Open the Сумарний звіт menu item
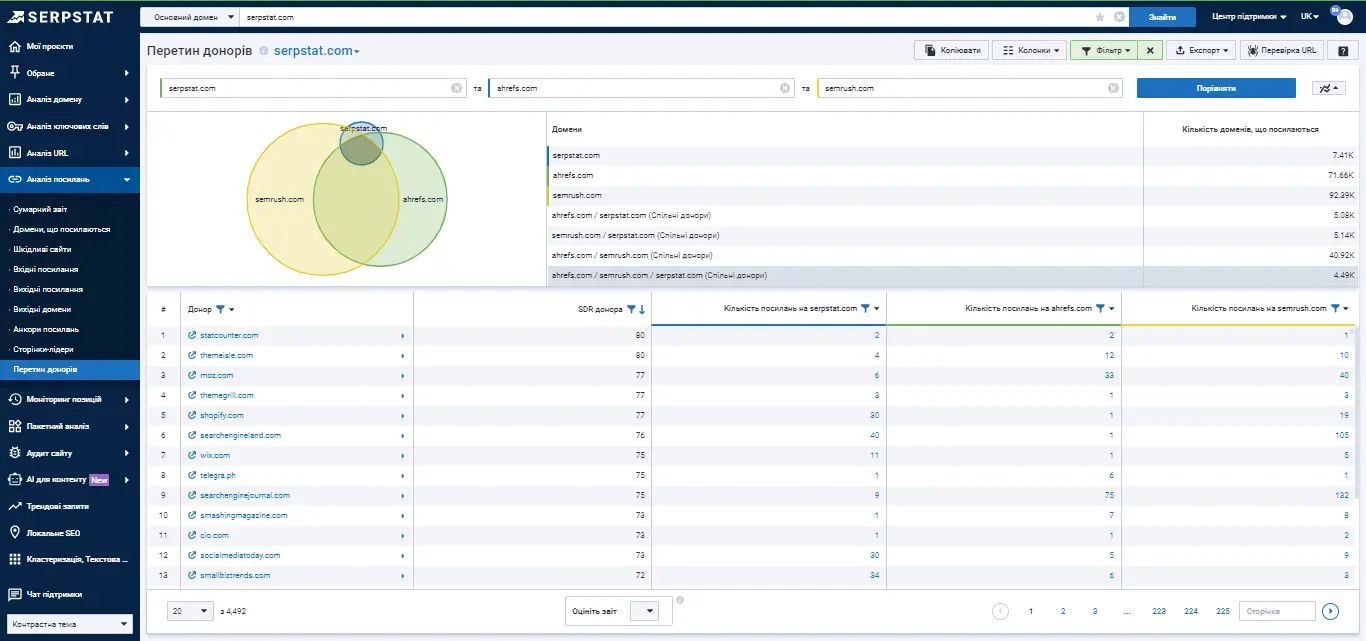Image resolution: width=1366 pixels, height=641 pixels. pos(40,209)
